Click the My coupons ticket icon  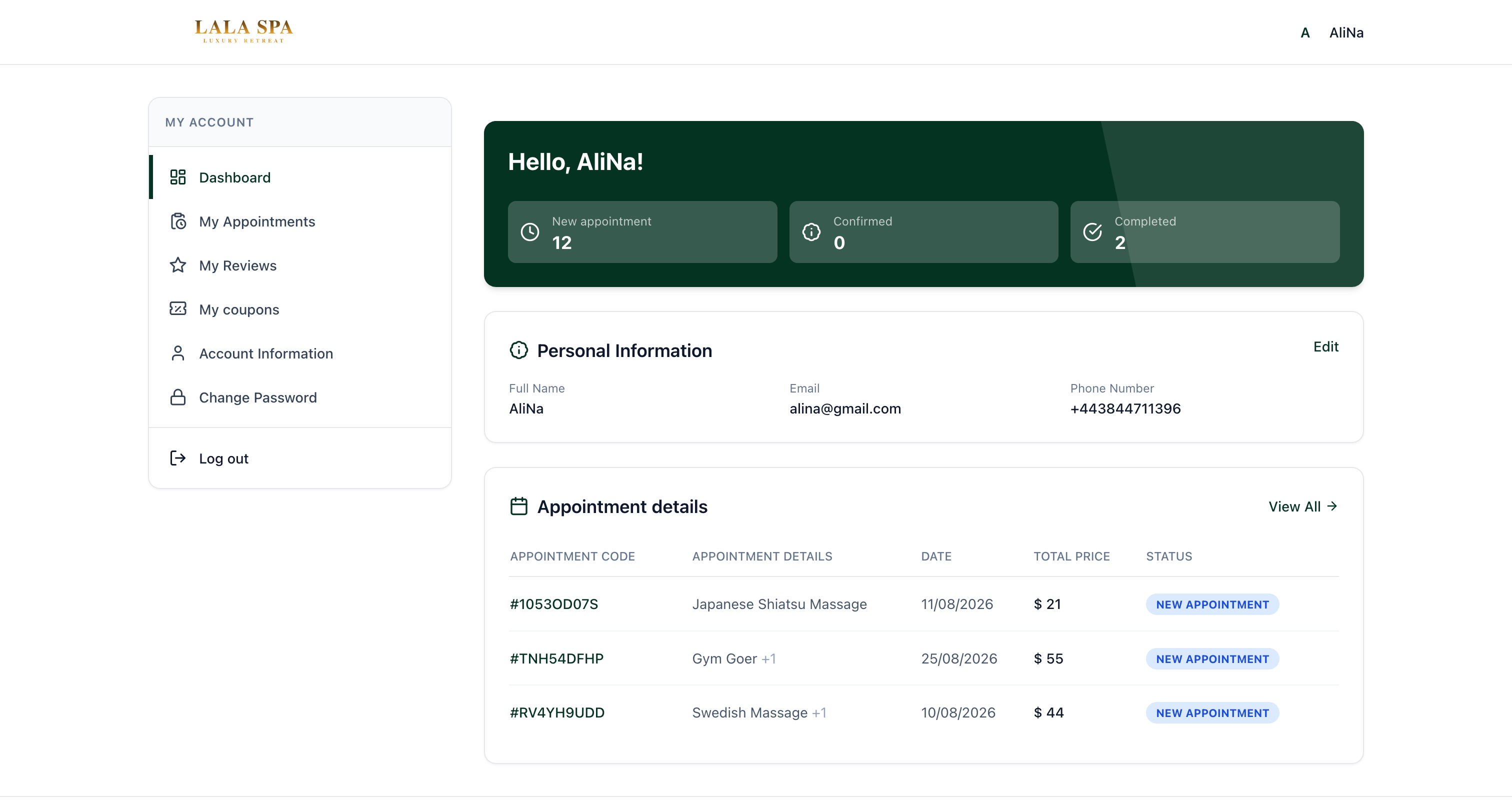(x=178, y=308)
